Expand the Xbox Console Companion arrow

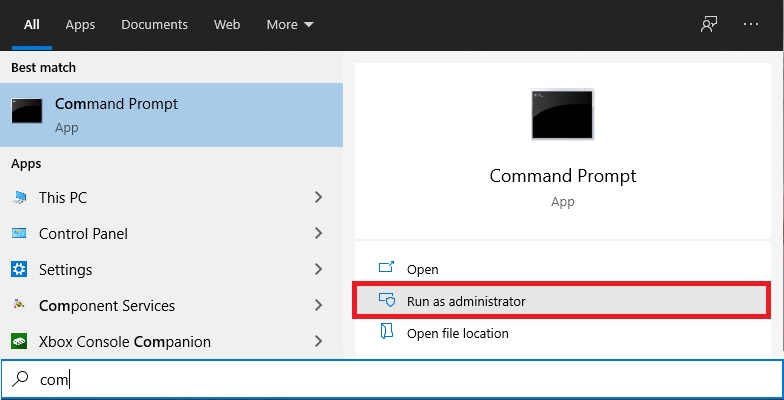pyautogui.click(x=318, y=342)
